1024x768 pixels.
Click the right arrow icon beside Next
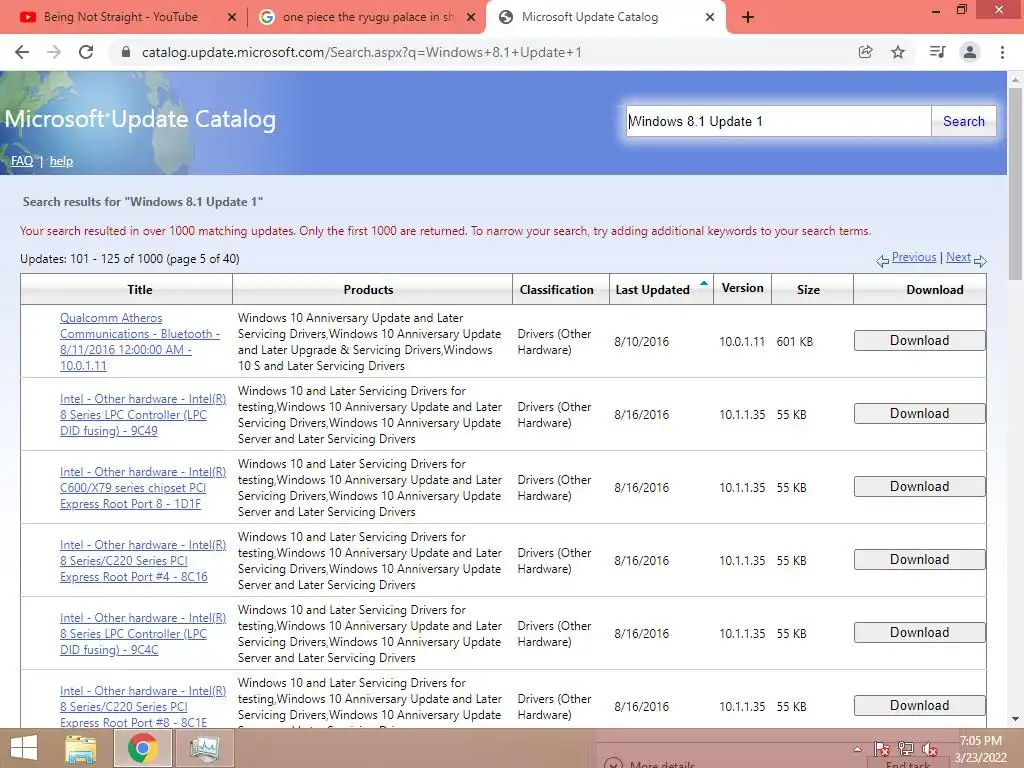point(980,261)
